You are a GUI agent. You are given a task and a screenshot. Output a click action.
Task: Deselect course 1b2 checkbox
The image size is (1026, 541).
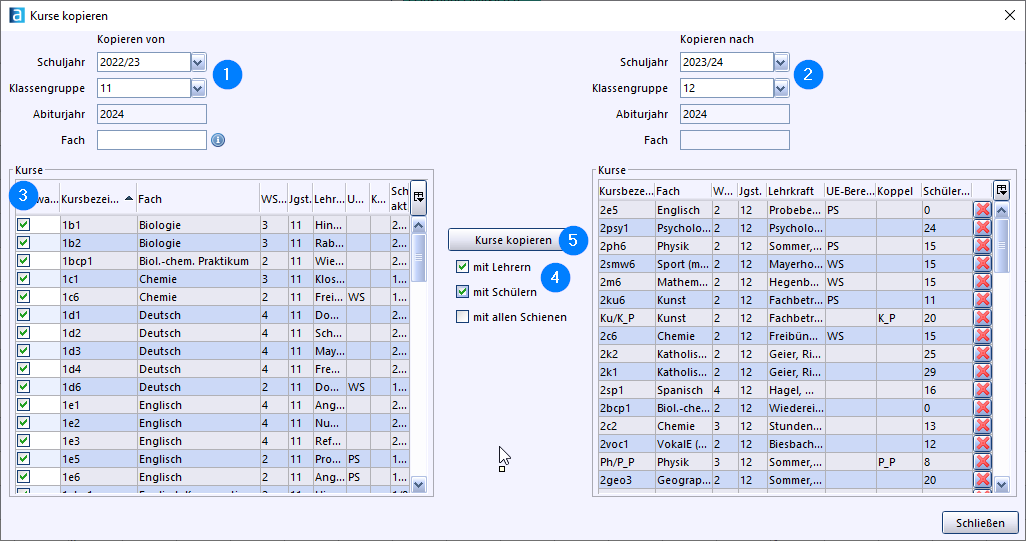click(24, 243)
